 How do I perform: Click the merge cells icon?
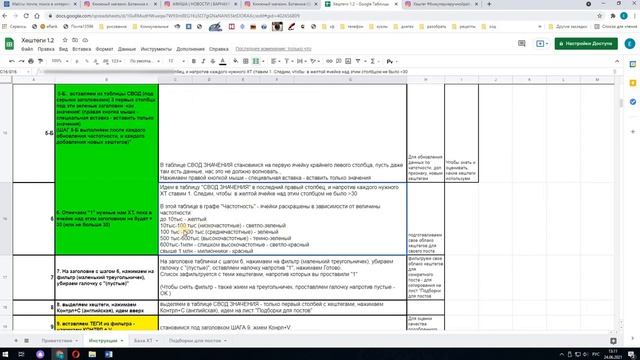[x=256, y=61]
